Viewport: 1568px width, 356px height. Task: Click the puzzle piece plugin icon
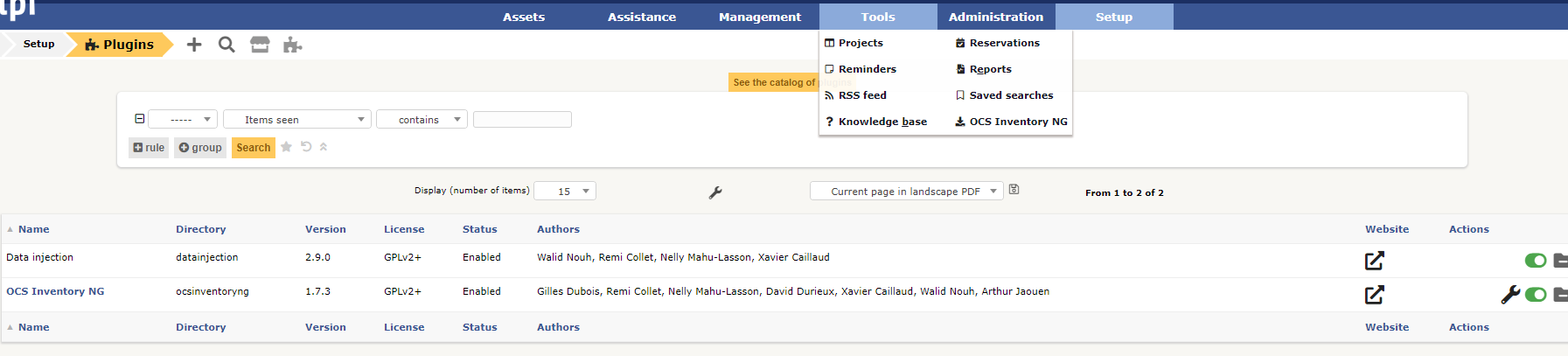pos(292,45)
